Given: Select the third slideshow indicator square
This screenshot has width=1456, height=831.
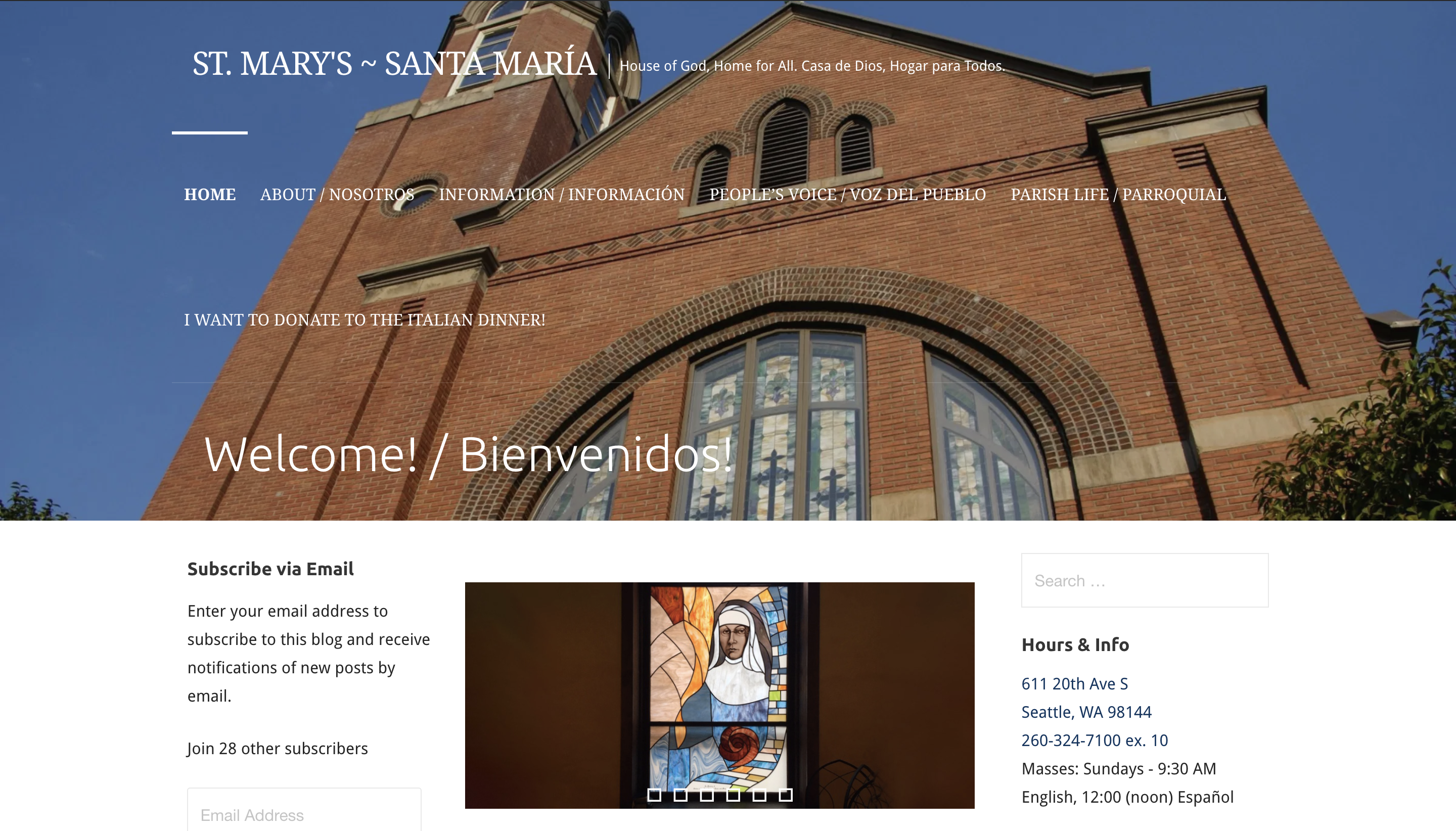Looking at the screenshot, I should 707,795.
